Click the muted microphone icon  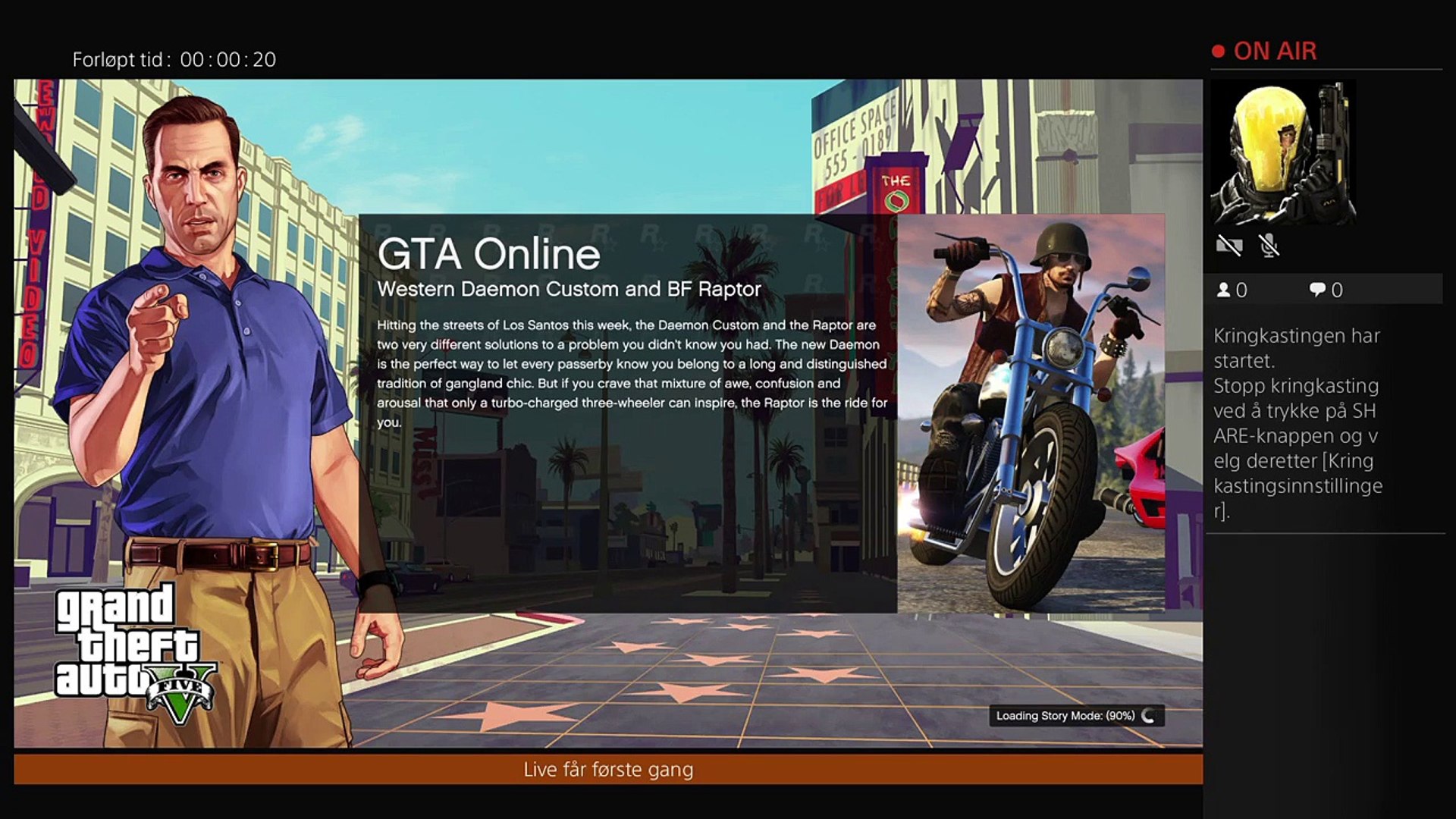(x=1269, y=245)
